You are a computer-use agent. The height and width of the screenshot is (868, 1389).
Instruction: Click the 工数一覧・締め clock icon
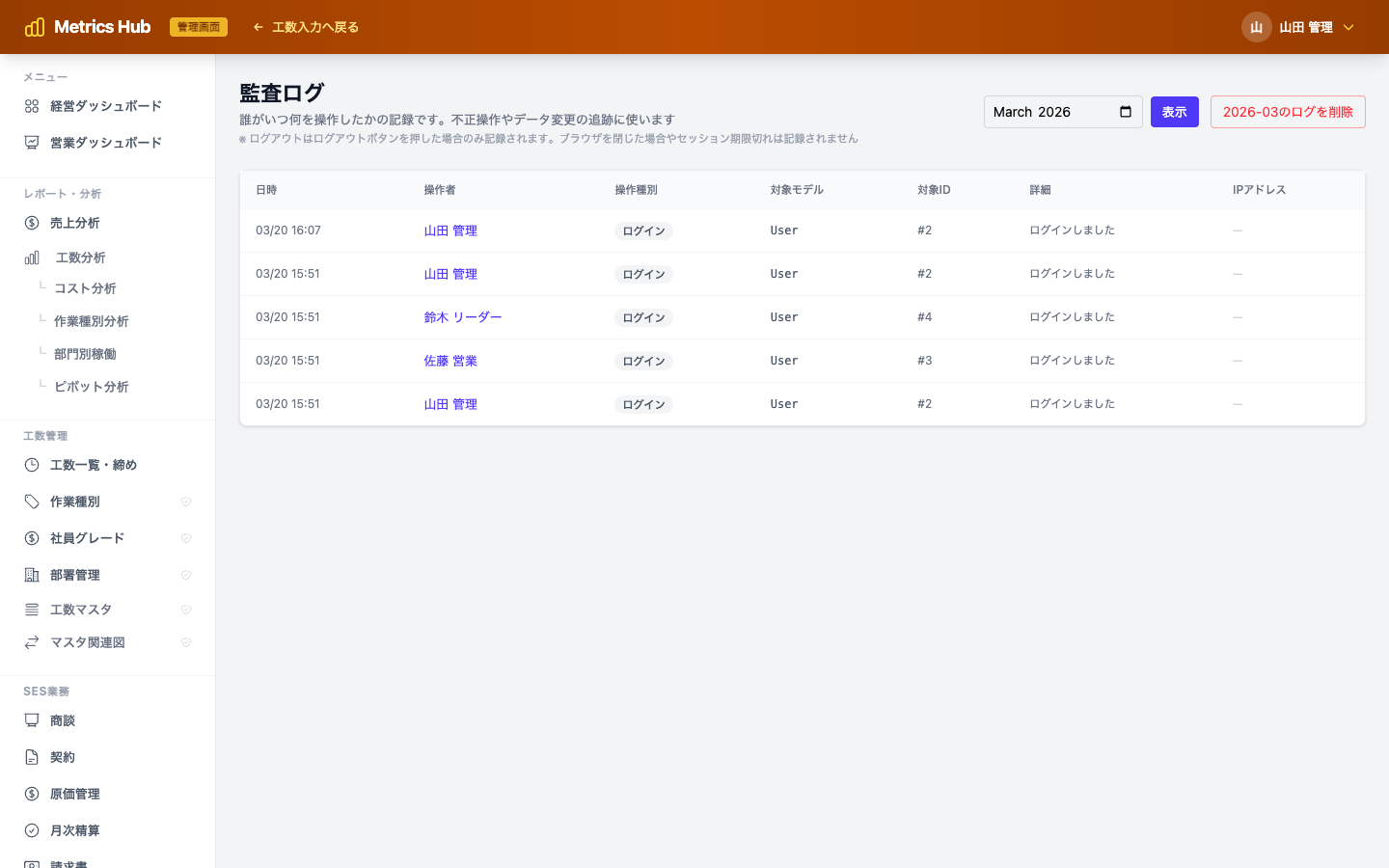pyautogui.click(x=32, y=465)
